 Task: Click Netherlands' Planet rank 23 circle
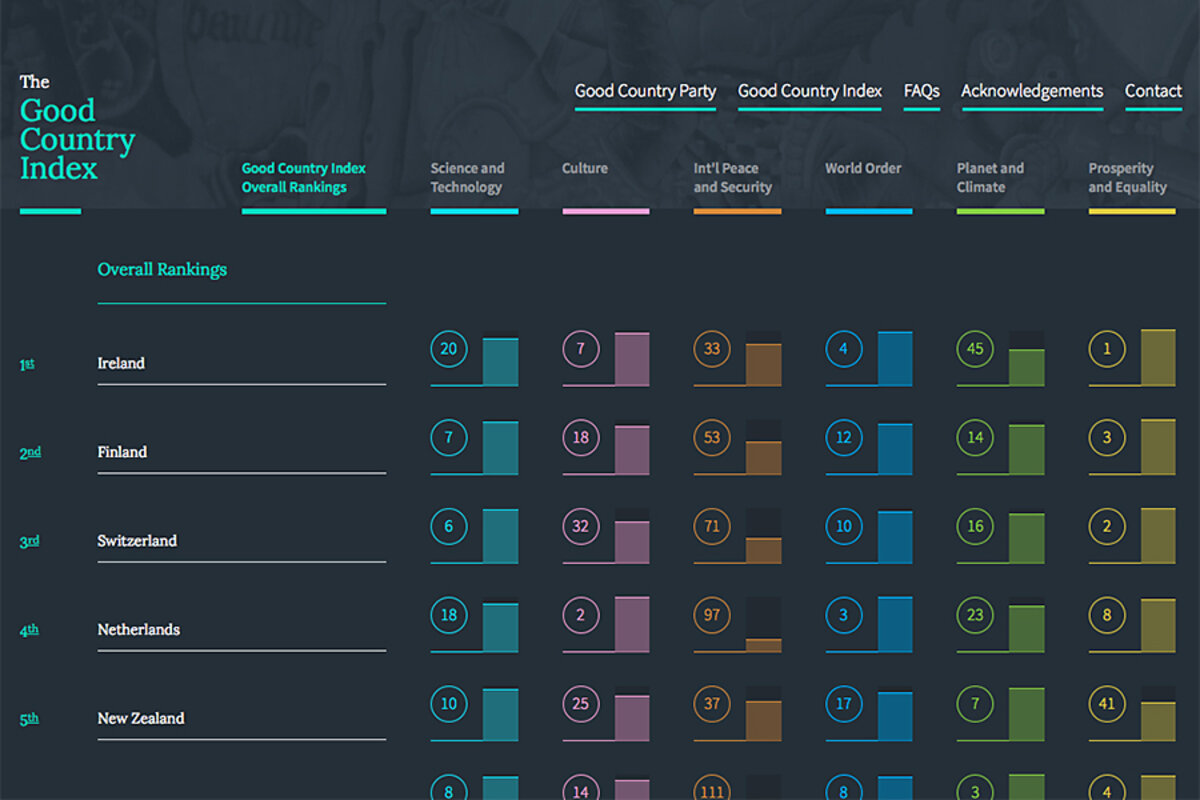976,615
